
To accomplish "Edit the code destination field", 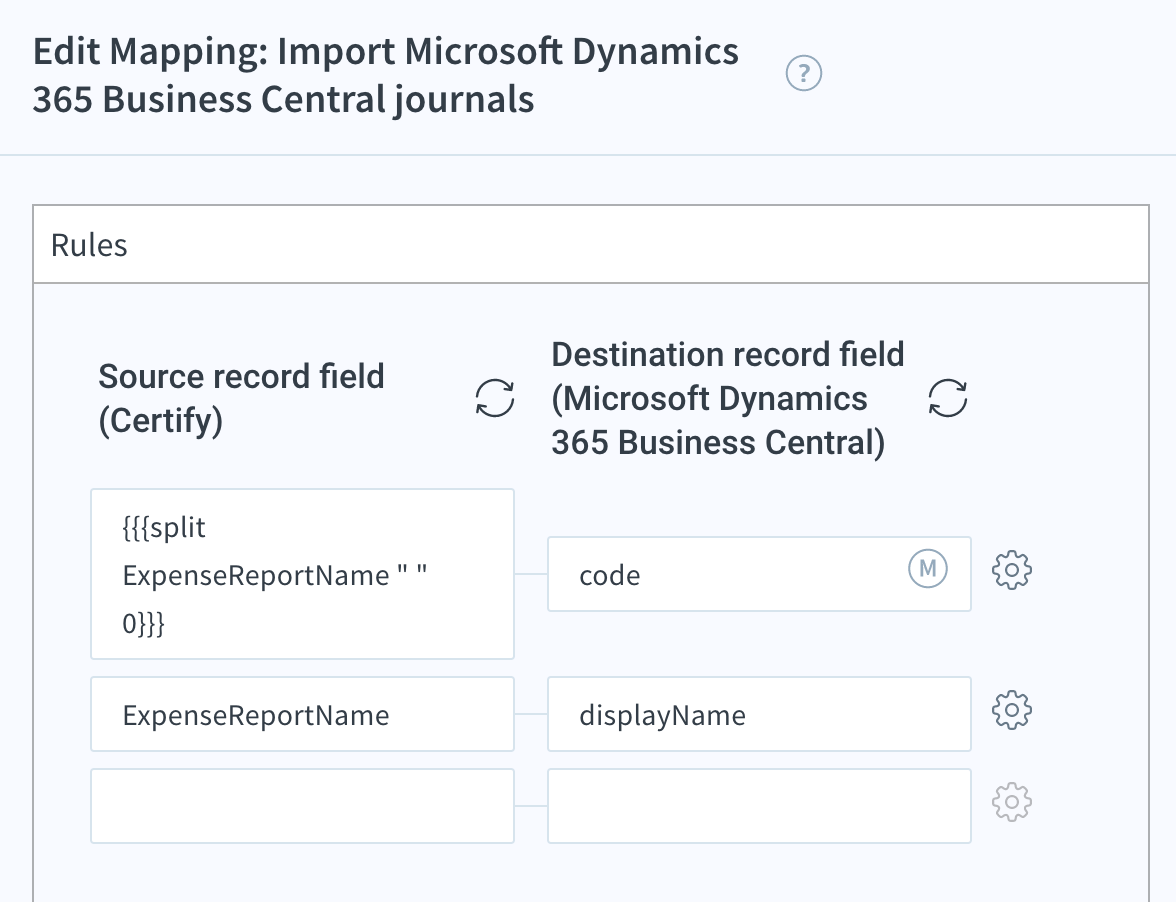I will (x=759, y=574).
